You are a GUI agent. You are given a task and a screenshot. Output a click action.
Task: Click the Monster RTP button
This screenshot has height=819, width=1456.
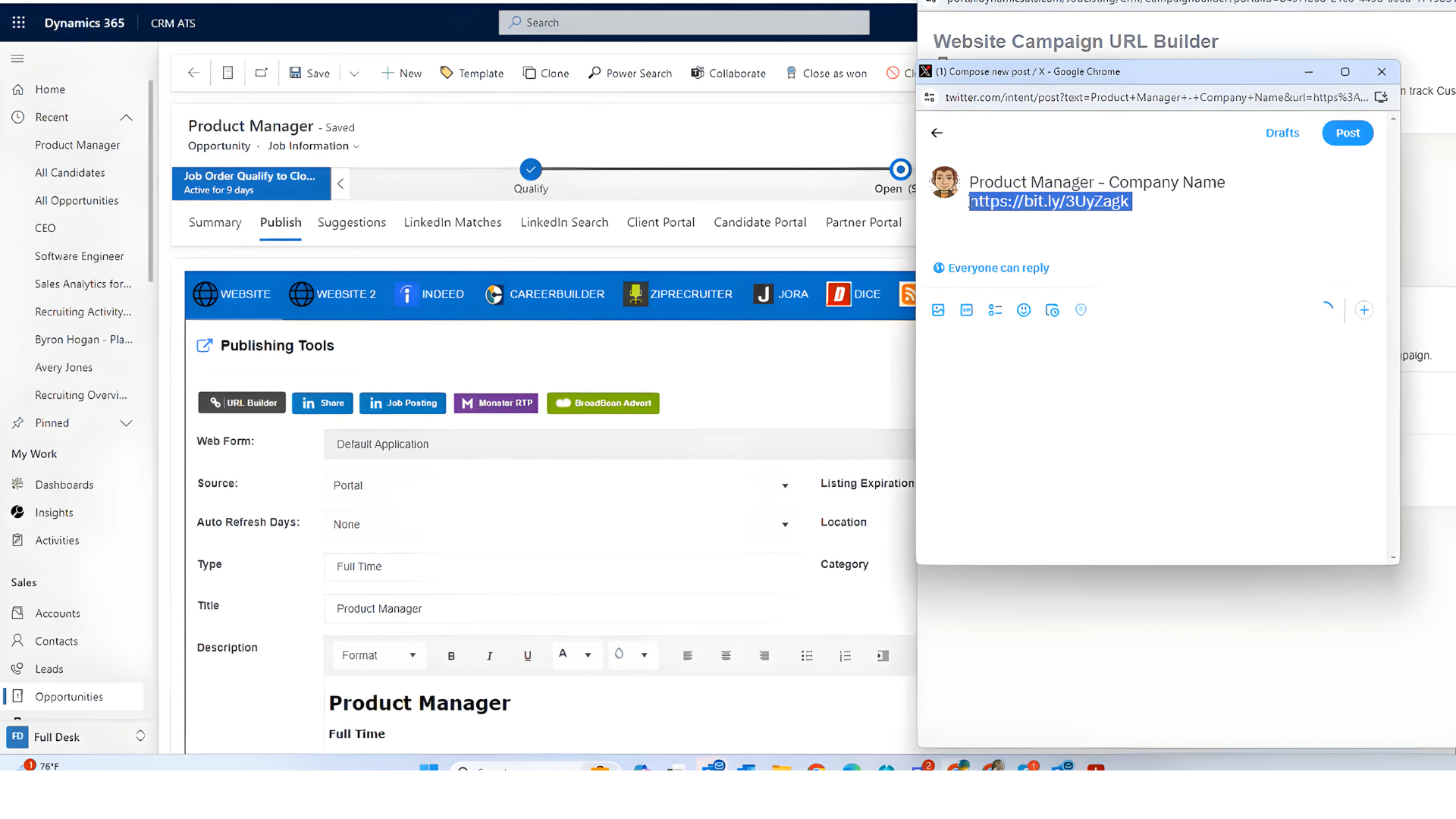coord(496,403)
